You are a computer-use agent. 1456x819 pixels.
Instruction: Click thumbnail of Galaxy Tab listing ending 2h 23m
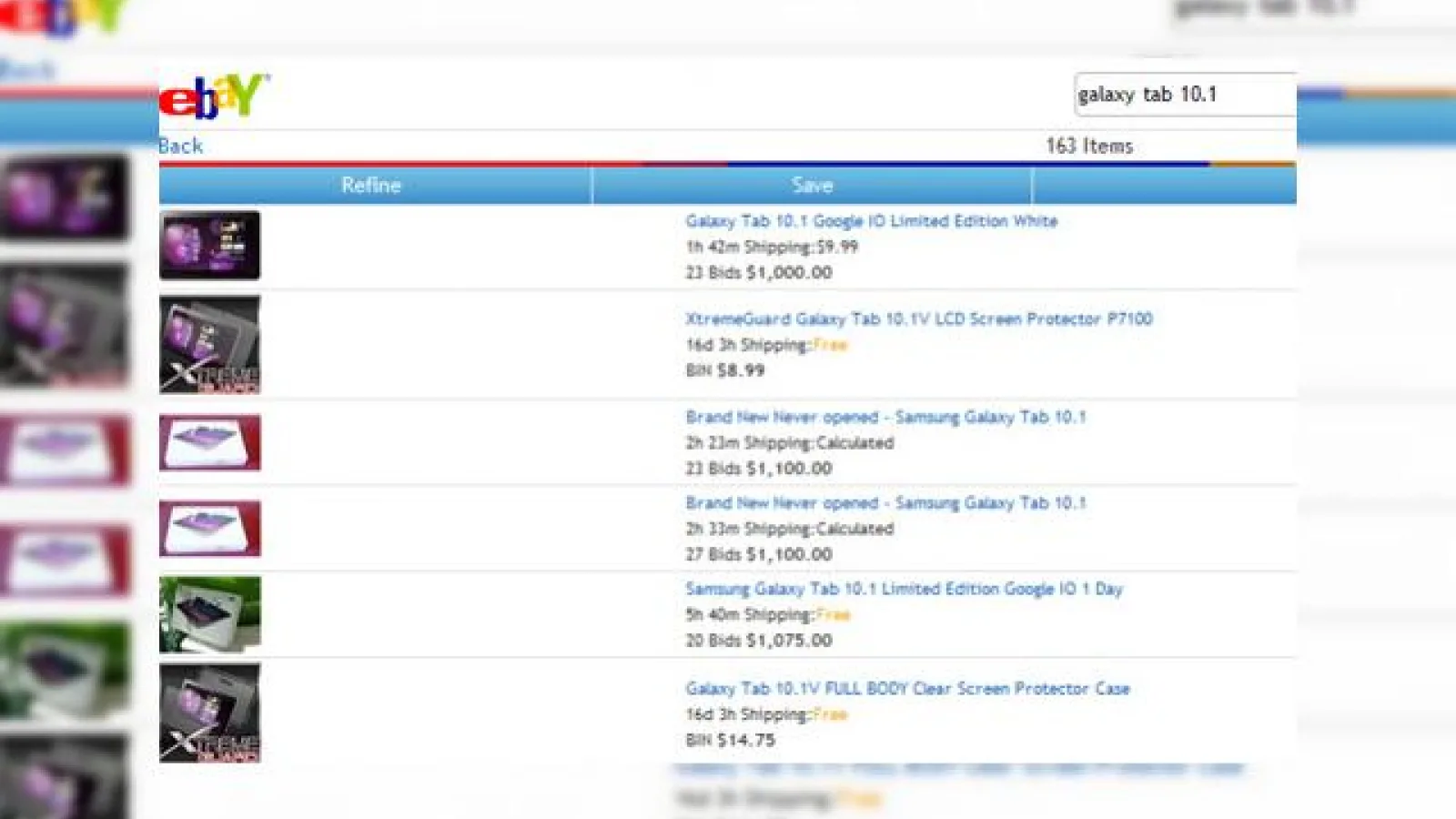(x=209, y=443)
